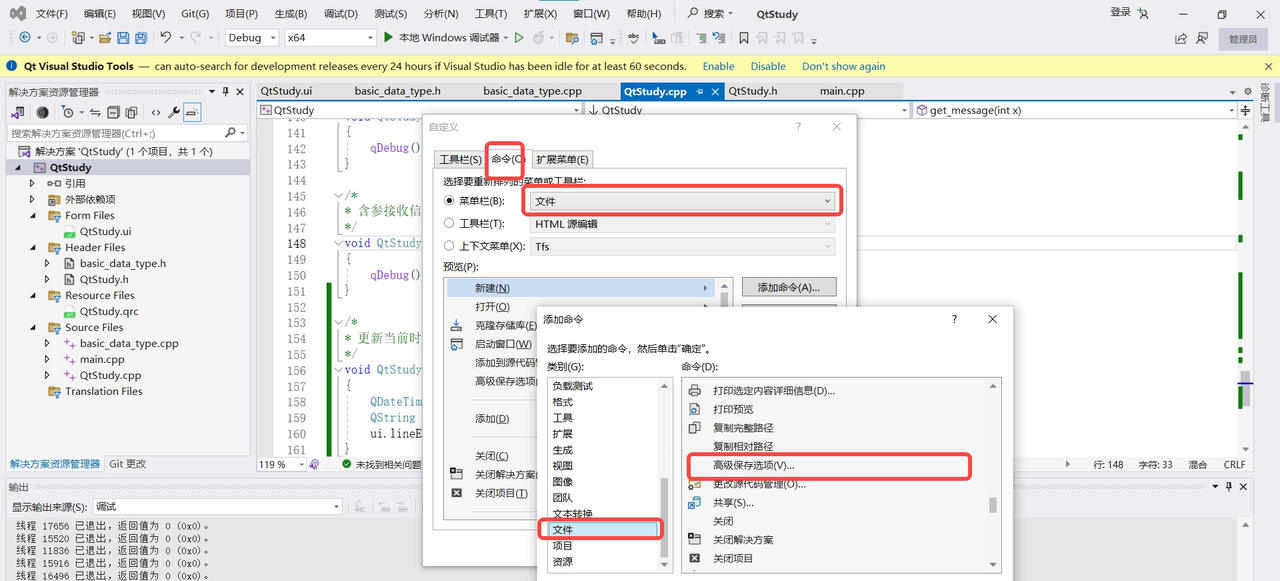Collapse all items in Solution Explorer
This screenshot has height=581, width=1280.
pos(114,112)
